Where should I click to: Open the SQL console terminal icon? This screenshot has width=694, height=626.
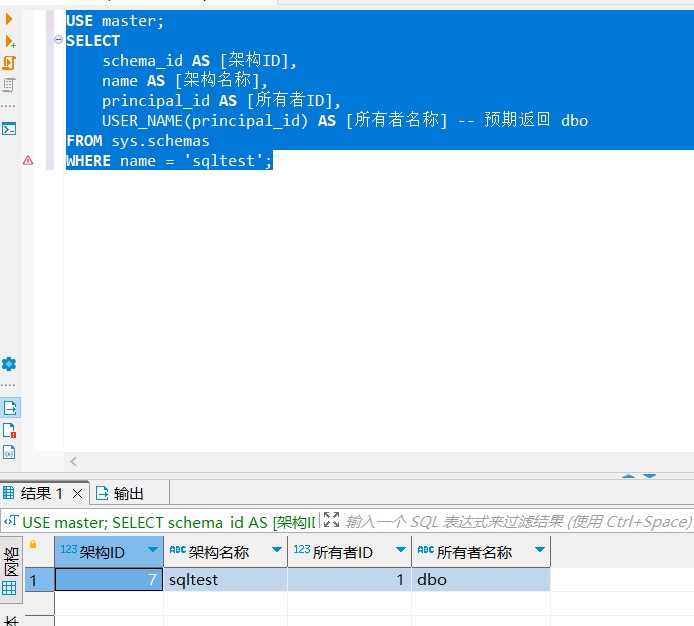9,128
